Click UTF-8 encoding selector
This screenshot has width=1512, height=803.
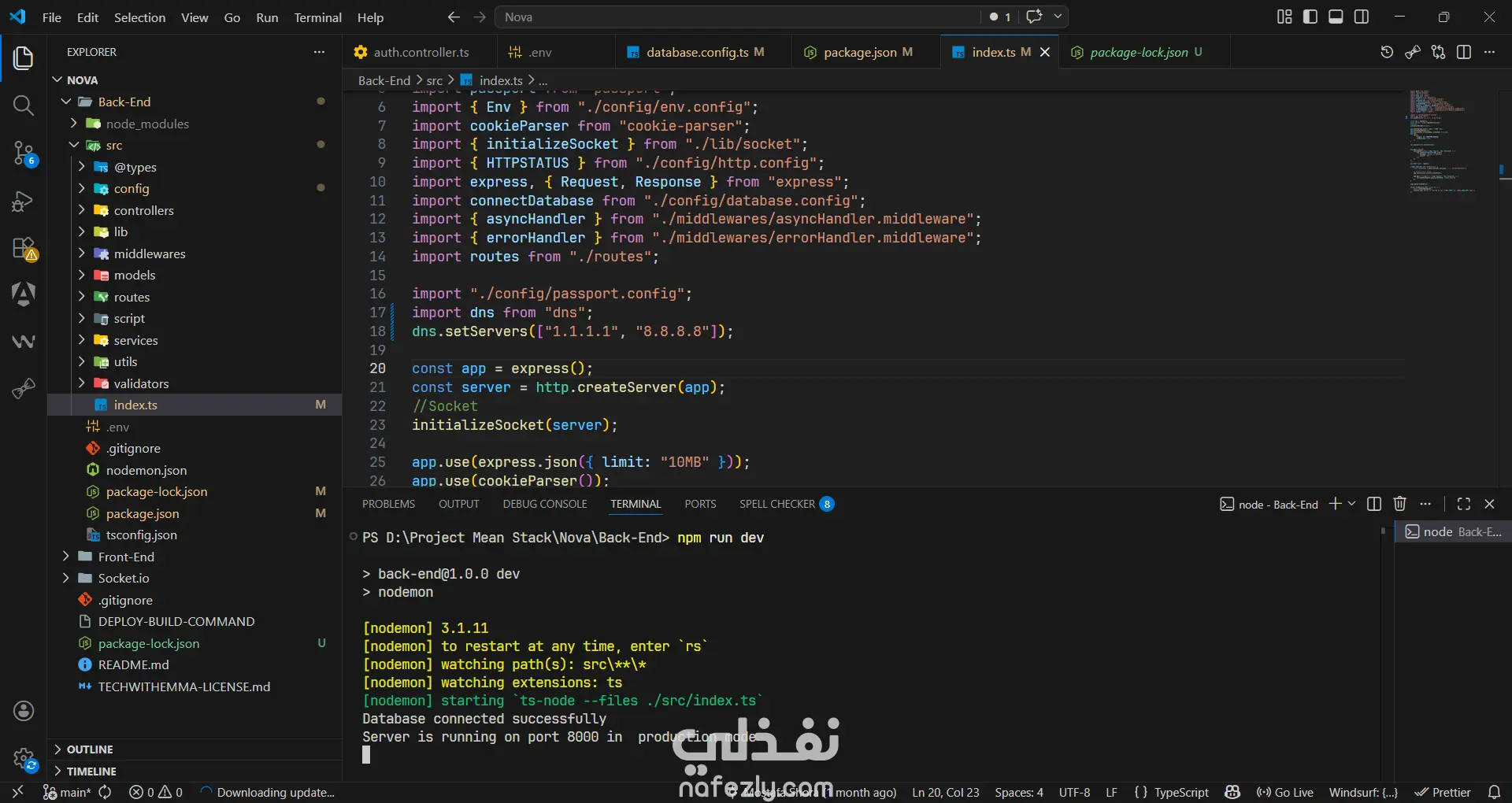click(1074, 792)
